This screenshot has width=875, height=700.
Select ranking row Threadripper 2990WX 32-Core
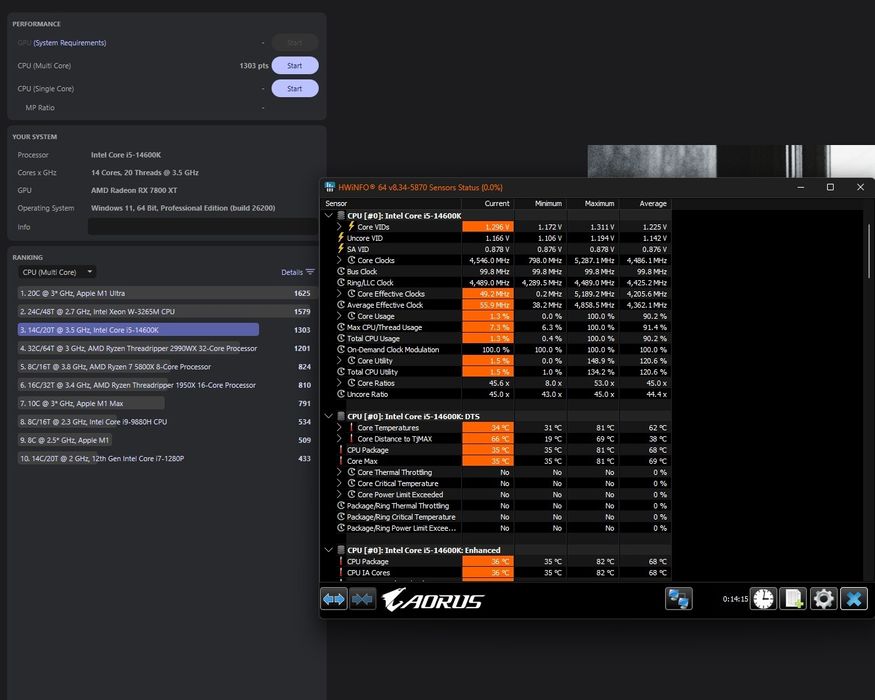coord(165,348)
